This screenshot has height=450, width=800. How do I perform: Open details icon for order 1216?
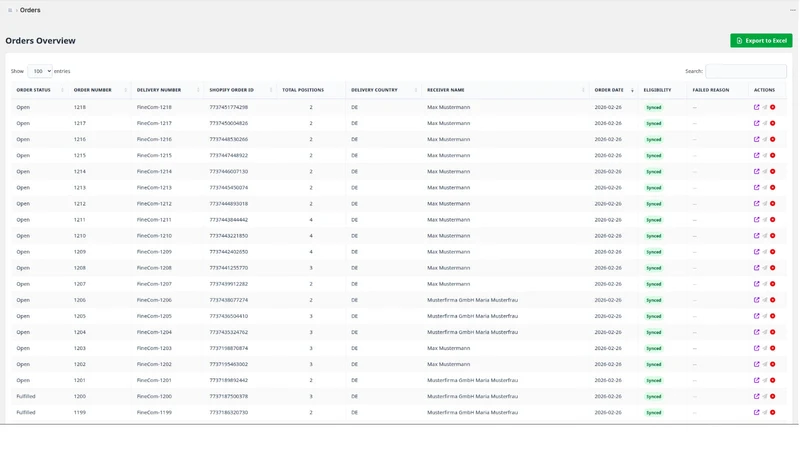(756, 139)
